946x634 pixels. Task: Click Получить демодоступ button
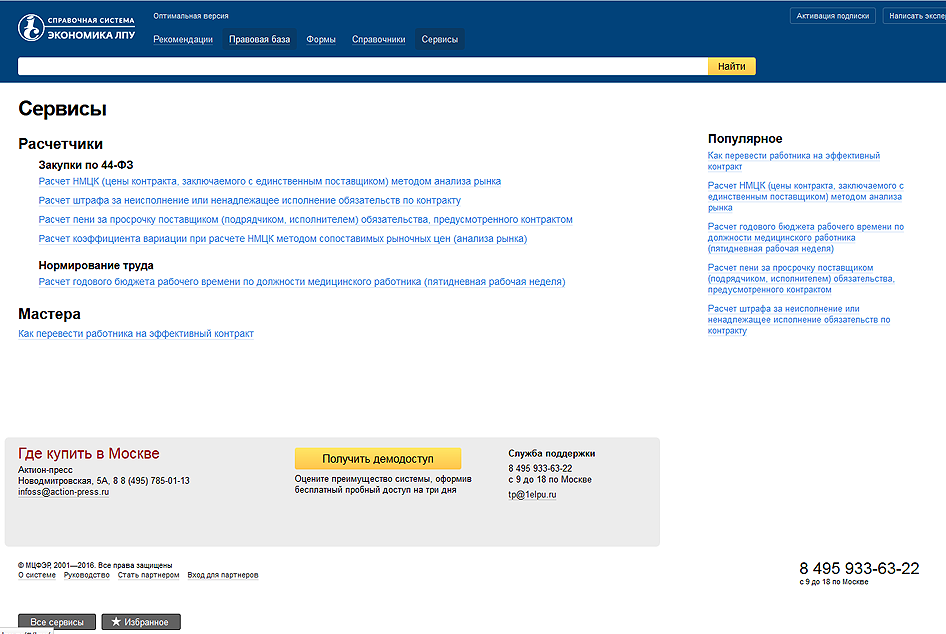coord(378,458)
